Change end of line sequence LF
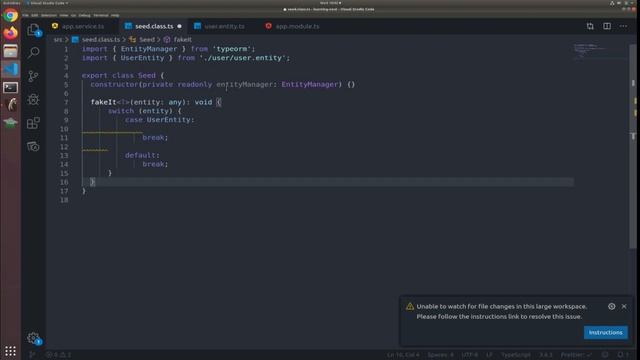640x360 pixels. pyautogui.click(x=489, y=355)
